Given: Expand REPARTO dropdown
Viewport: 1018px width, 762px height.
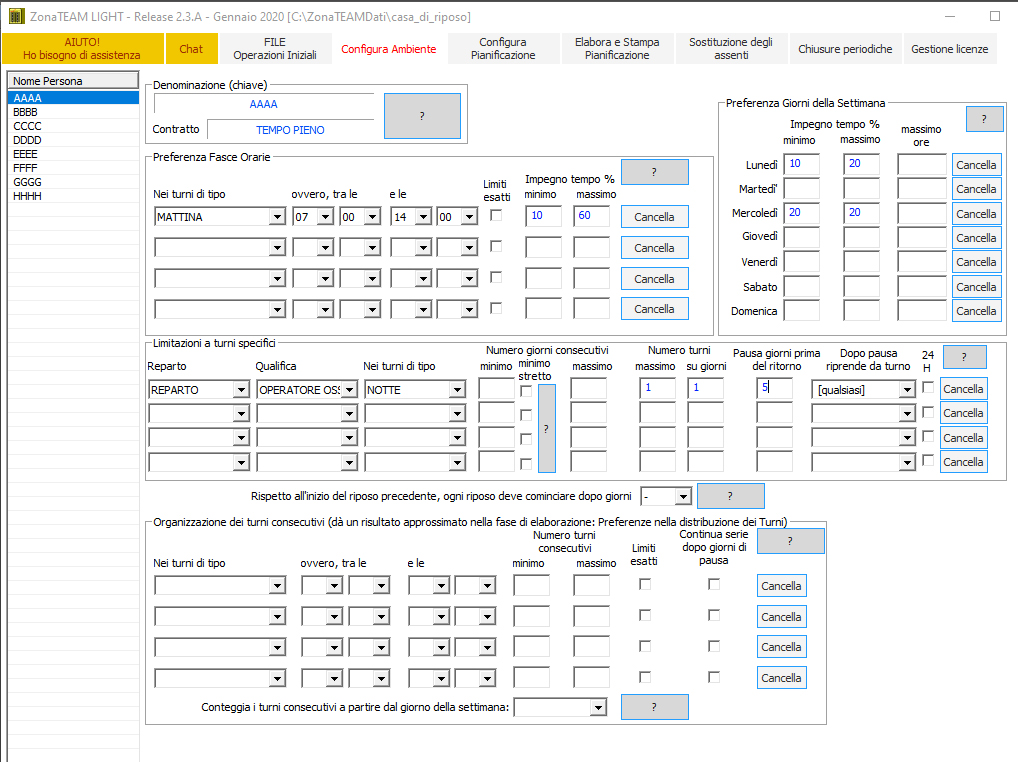Looking at the screenshot, I should tap(242, 389).
